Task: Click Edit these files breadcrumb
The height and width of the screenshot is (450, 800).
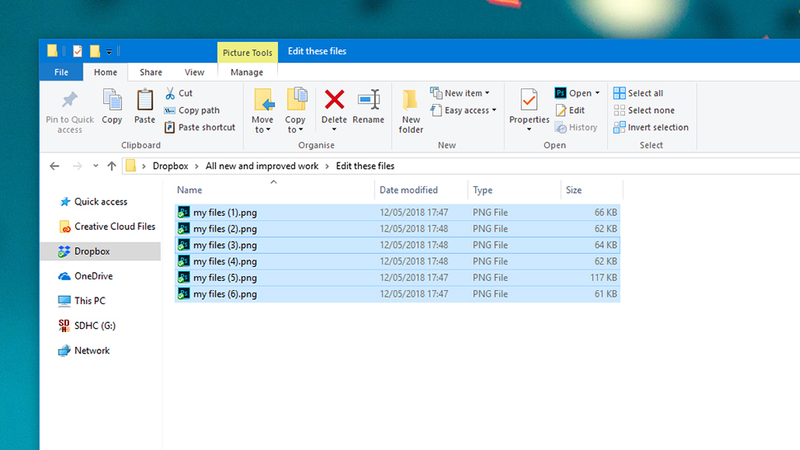Action: [365, 166]
